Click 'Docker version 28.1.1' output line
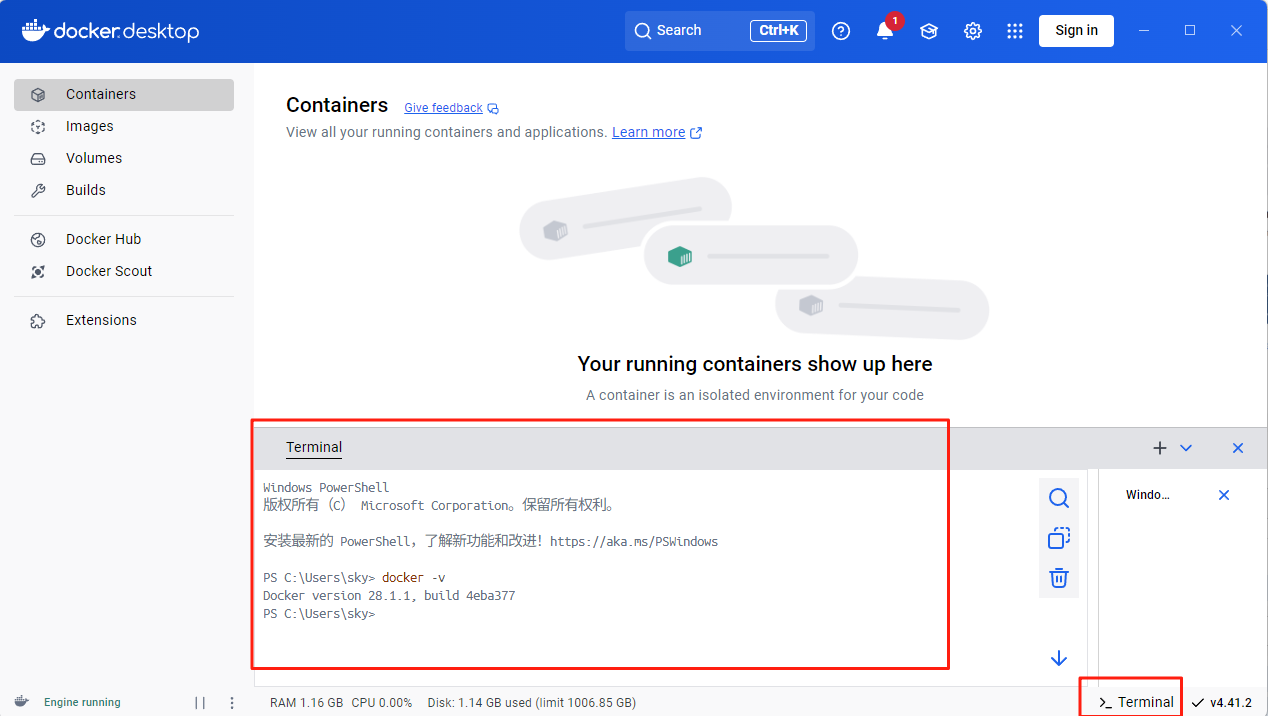Screen dimensions: 1268x716 point(389,595)
